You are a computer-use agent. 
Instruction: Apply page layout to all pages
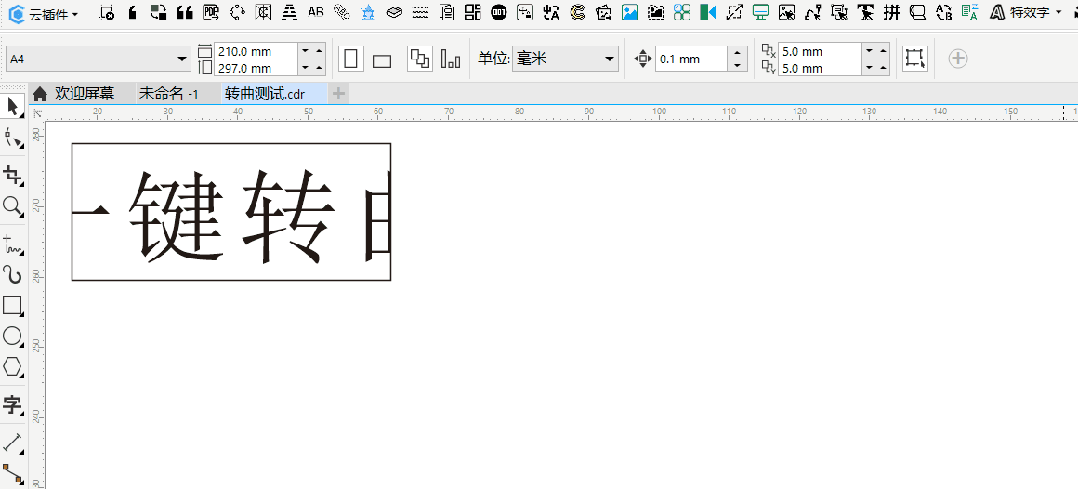[x=420, y=59]
